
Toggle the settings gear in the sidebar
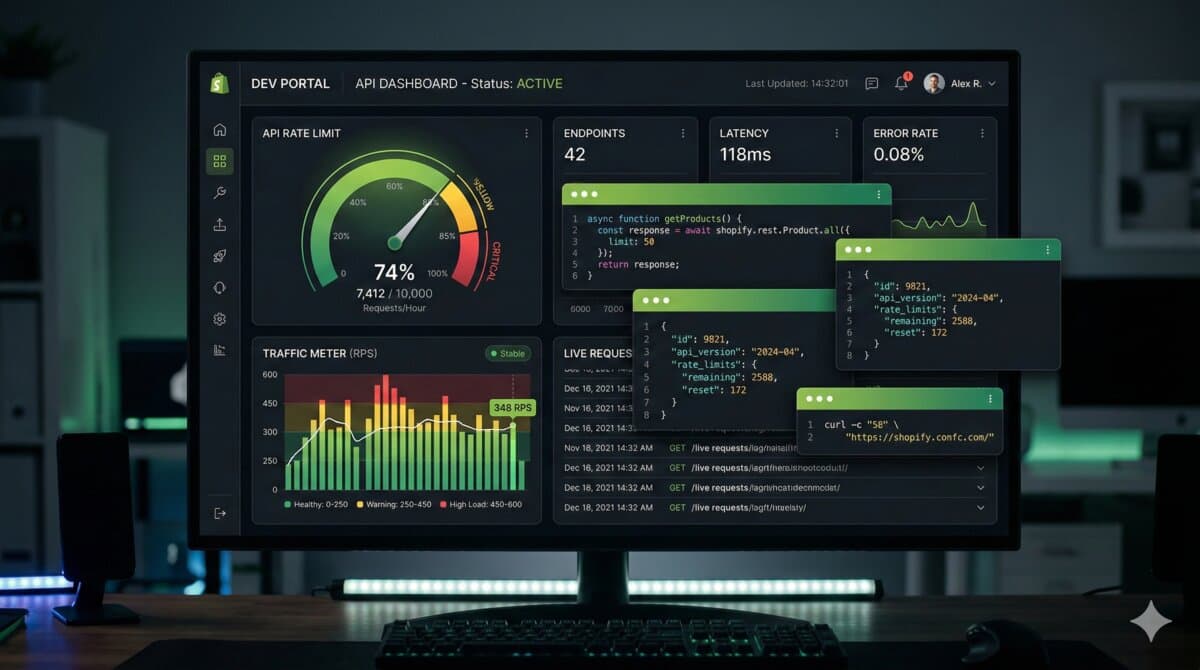click(x=221, y=319)
